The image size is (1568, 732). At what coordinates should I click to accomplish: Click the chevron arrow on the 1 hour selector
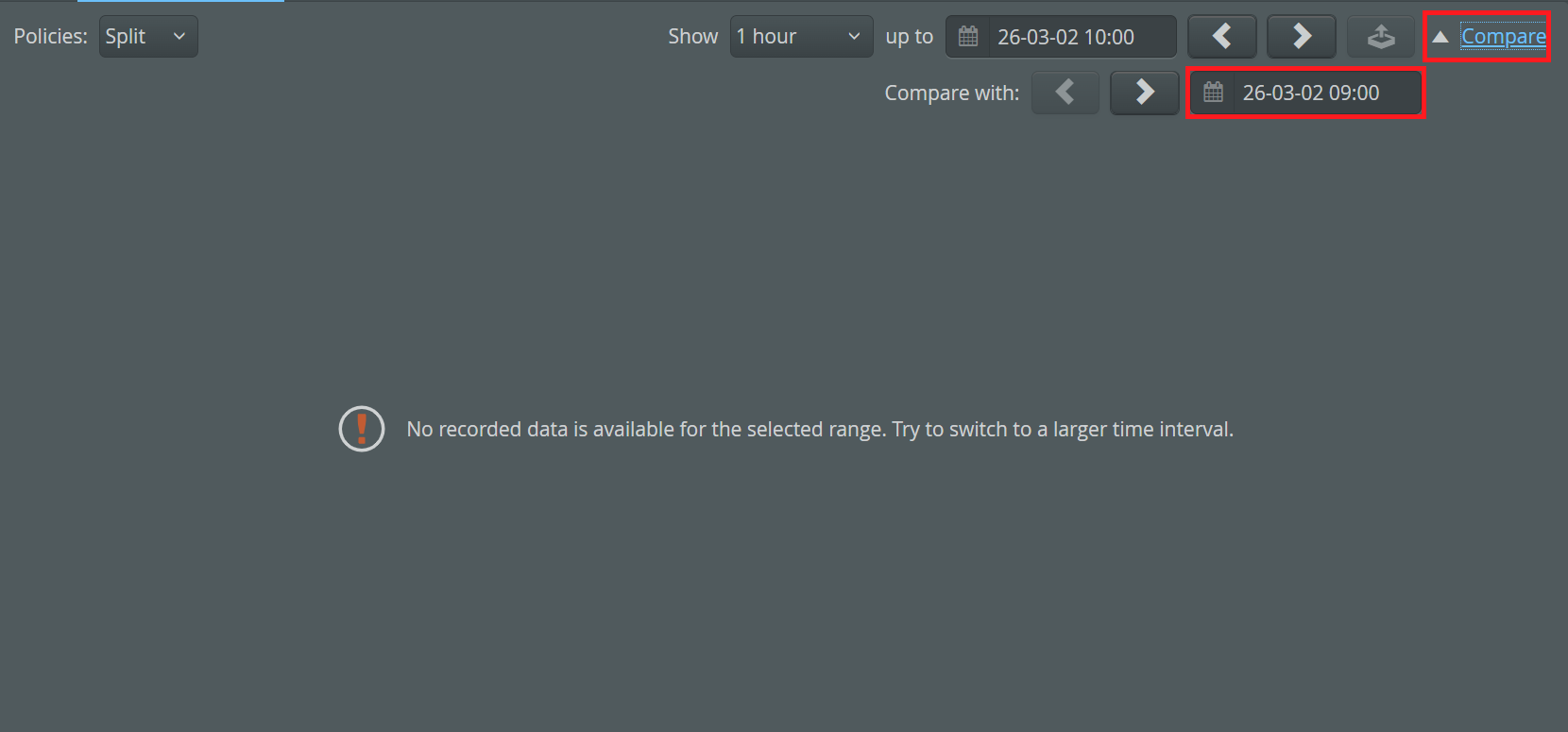tap(854, 37)
